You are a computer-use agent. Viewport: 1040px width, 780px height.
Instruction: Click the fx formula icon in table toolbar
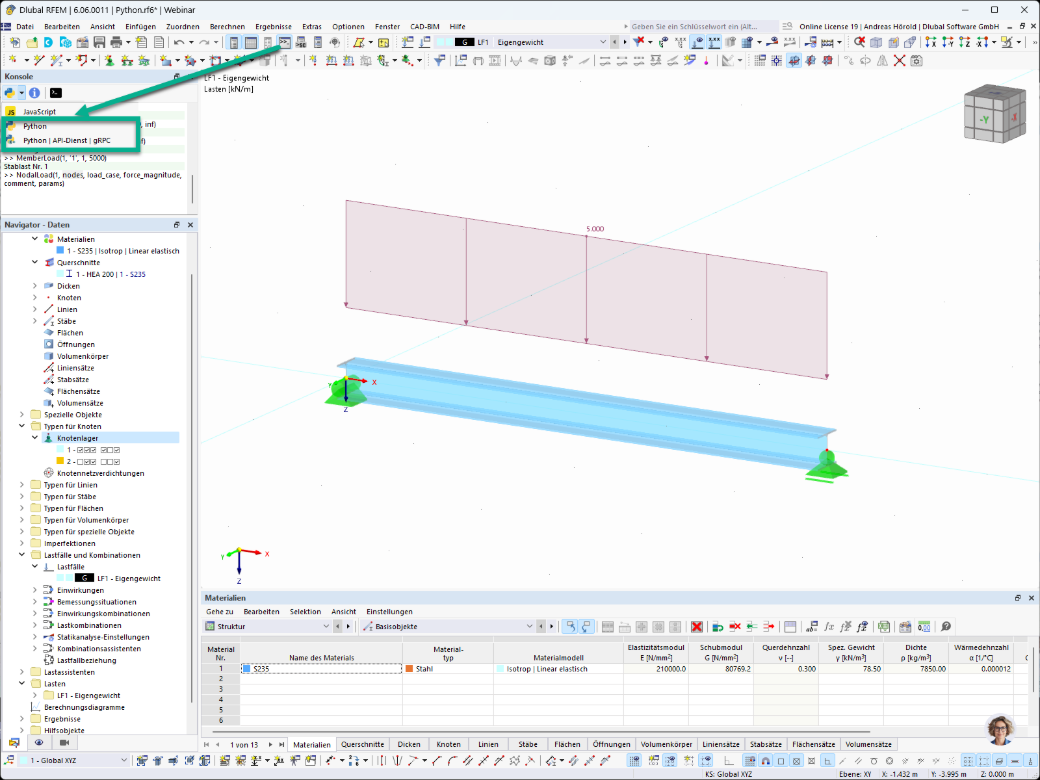[x=829, y=626]
